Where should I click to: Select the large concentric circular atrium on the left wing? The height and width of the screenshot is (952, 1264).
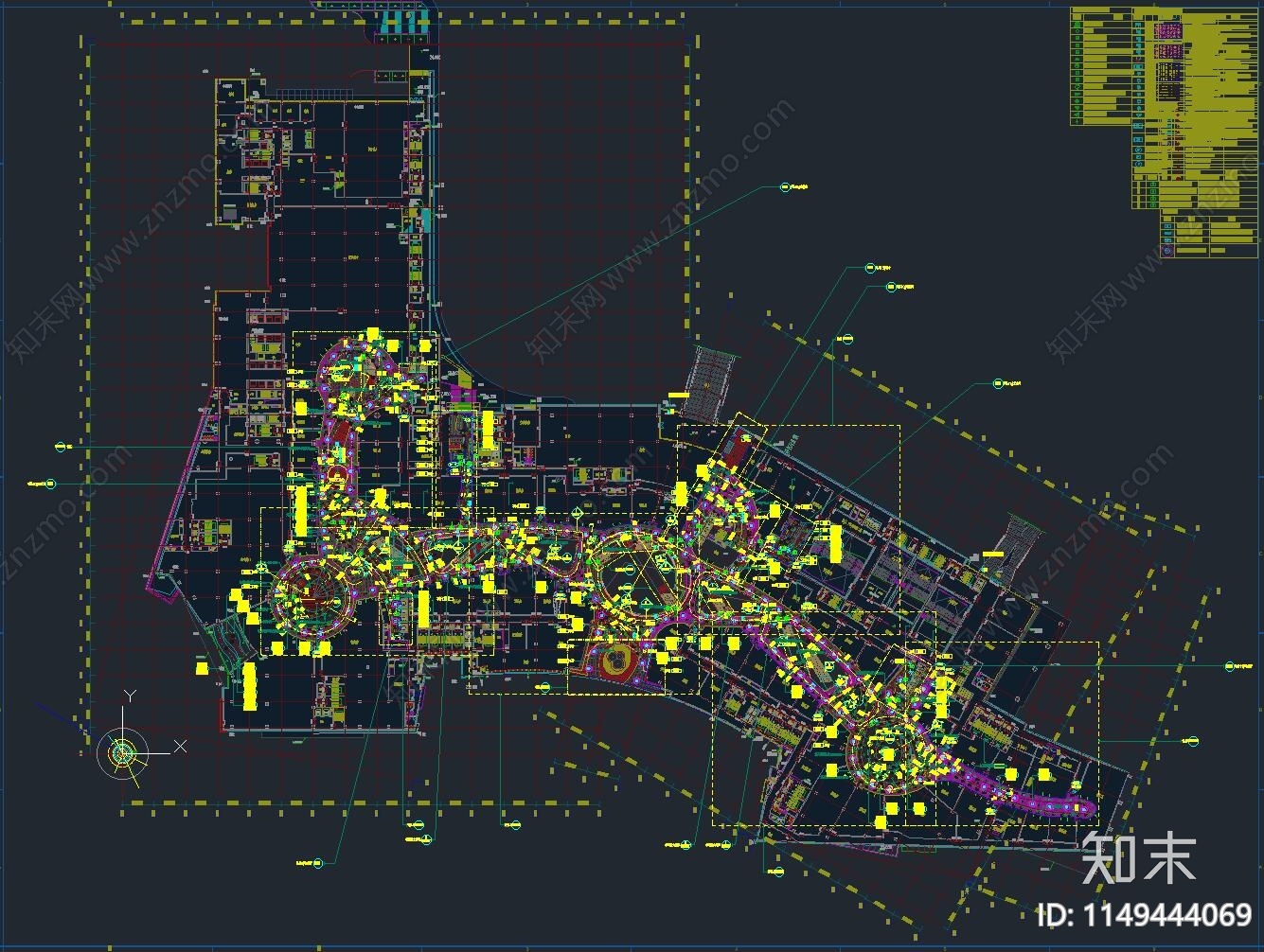[x=312, y=600]
